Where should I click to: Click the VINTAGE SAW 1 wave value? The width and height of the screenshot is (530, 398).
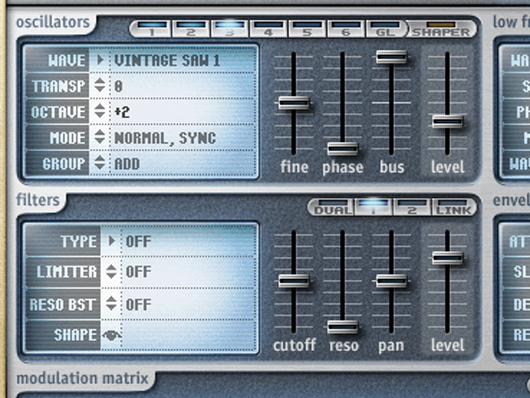pos(168,61)
